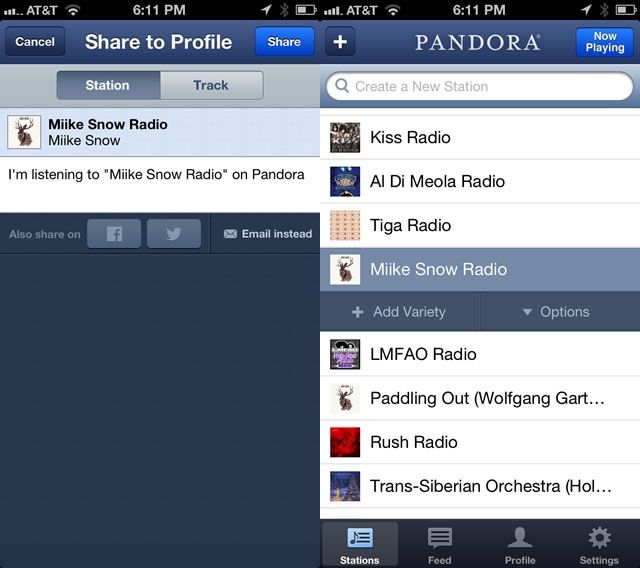640x568 pixels.
Task: Select the Miike Snow Radio station row
Action: (480, 269)
